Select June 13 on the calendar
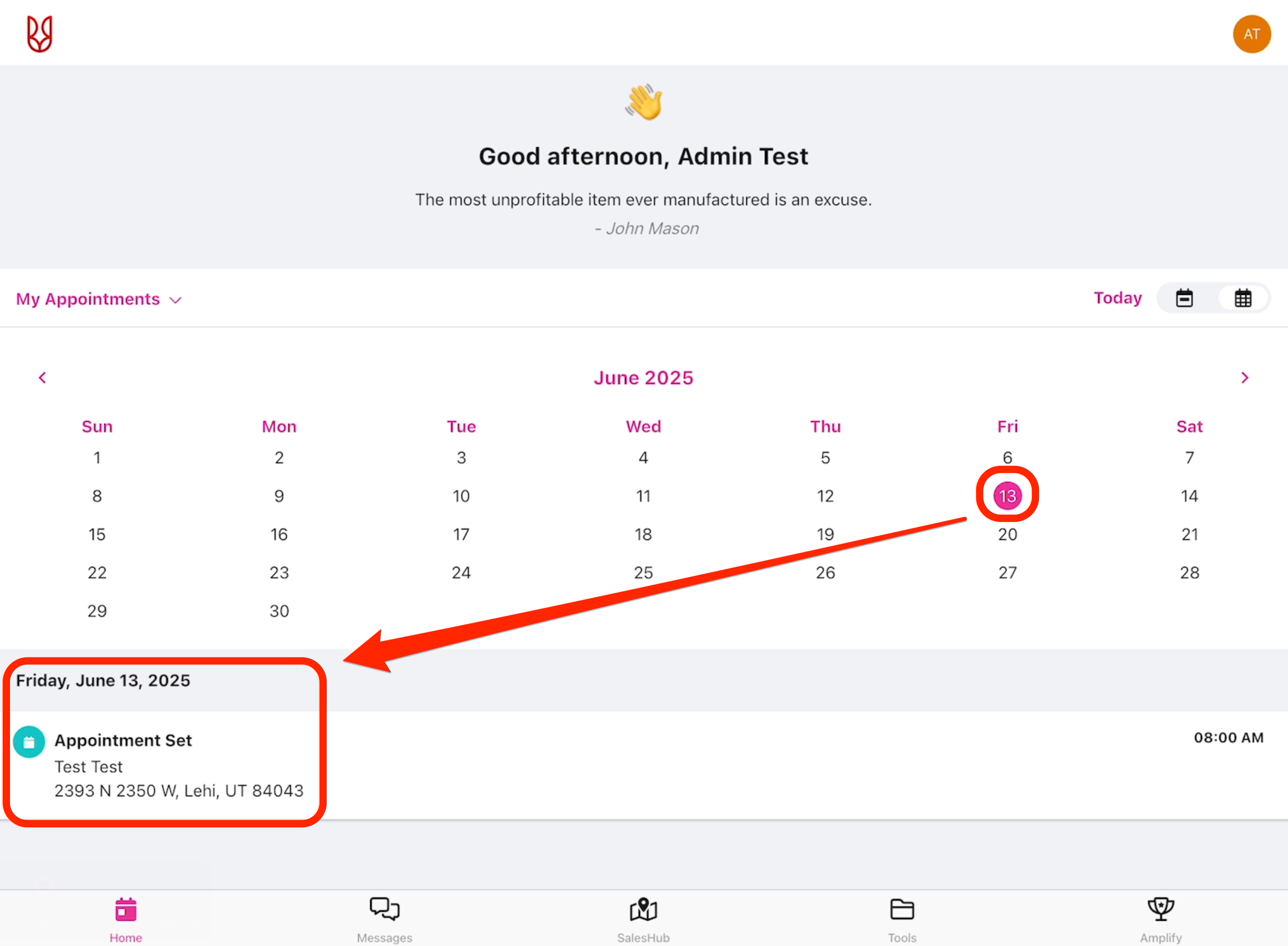 1007,496
